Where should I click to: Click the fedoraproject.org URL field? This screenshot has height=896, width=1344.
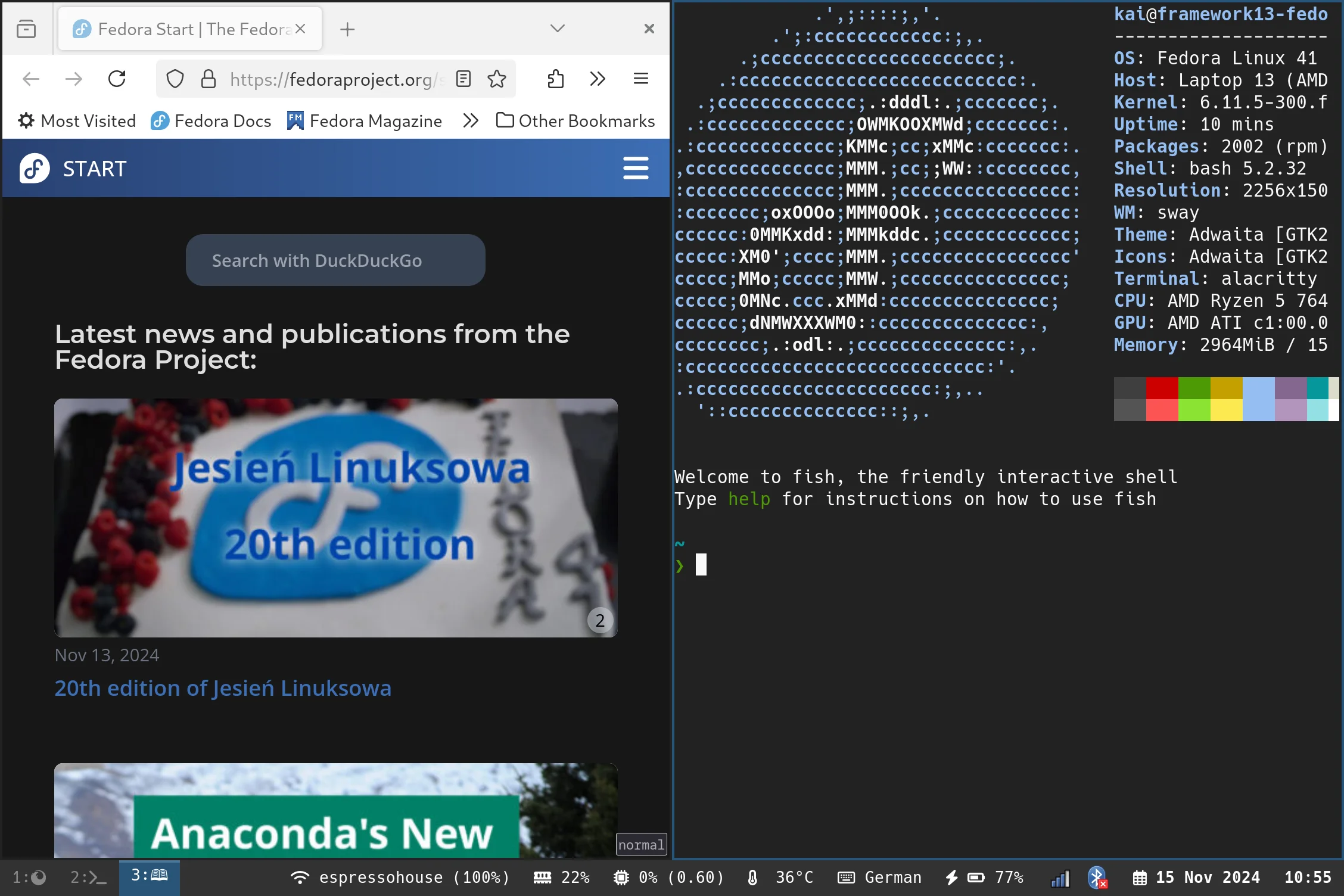click(337, 79)
